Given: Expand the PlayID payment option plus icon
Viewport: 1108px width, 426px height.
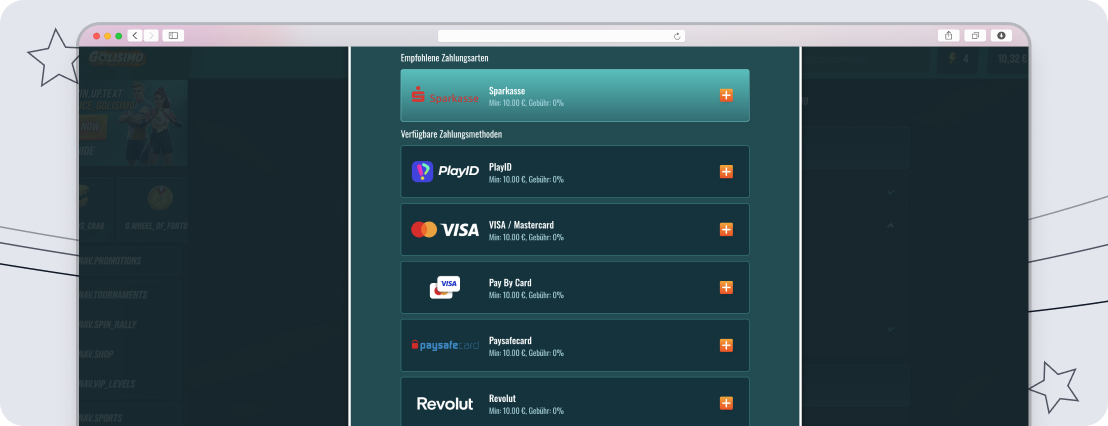Looking at the screenshot, I should click(x=726, y=172).
